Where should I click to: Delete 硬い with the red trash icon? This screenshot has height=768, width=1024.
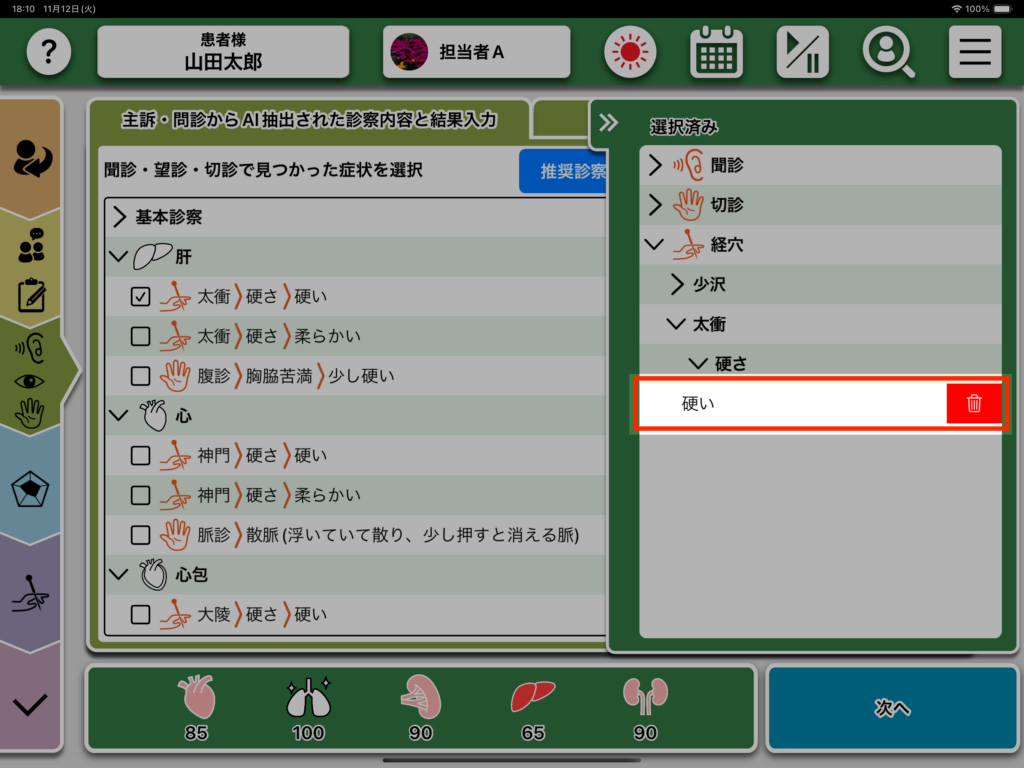pyautogui.click(x=974, y=404)
